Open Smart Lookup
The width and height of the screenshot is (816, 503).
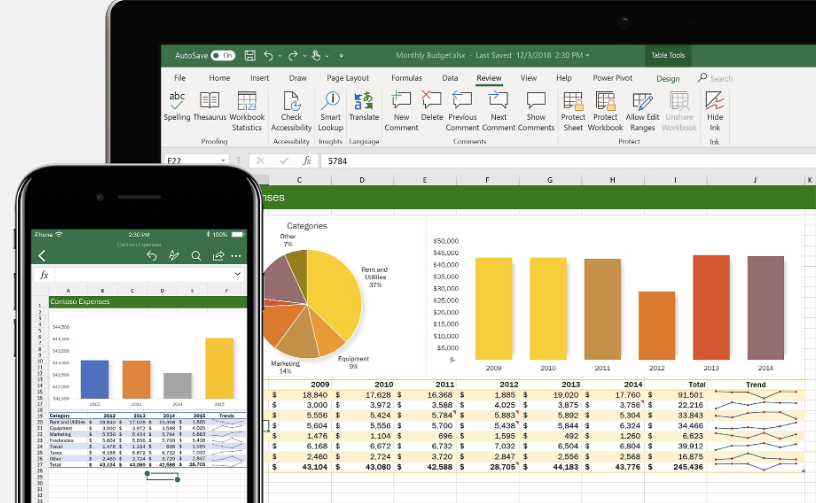[330, 111]
